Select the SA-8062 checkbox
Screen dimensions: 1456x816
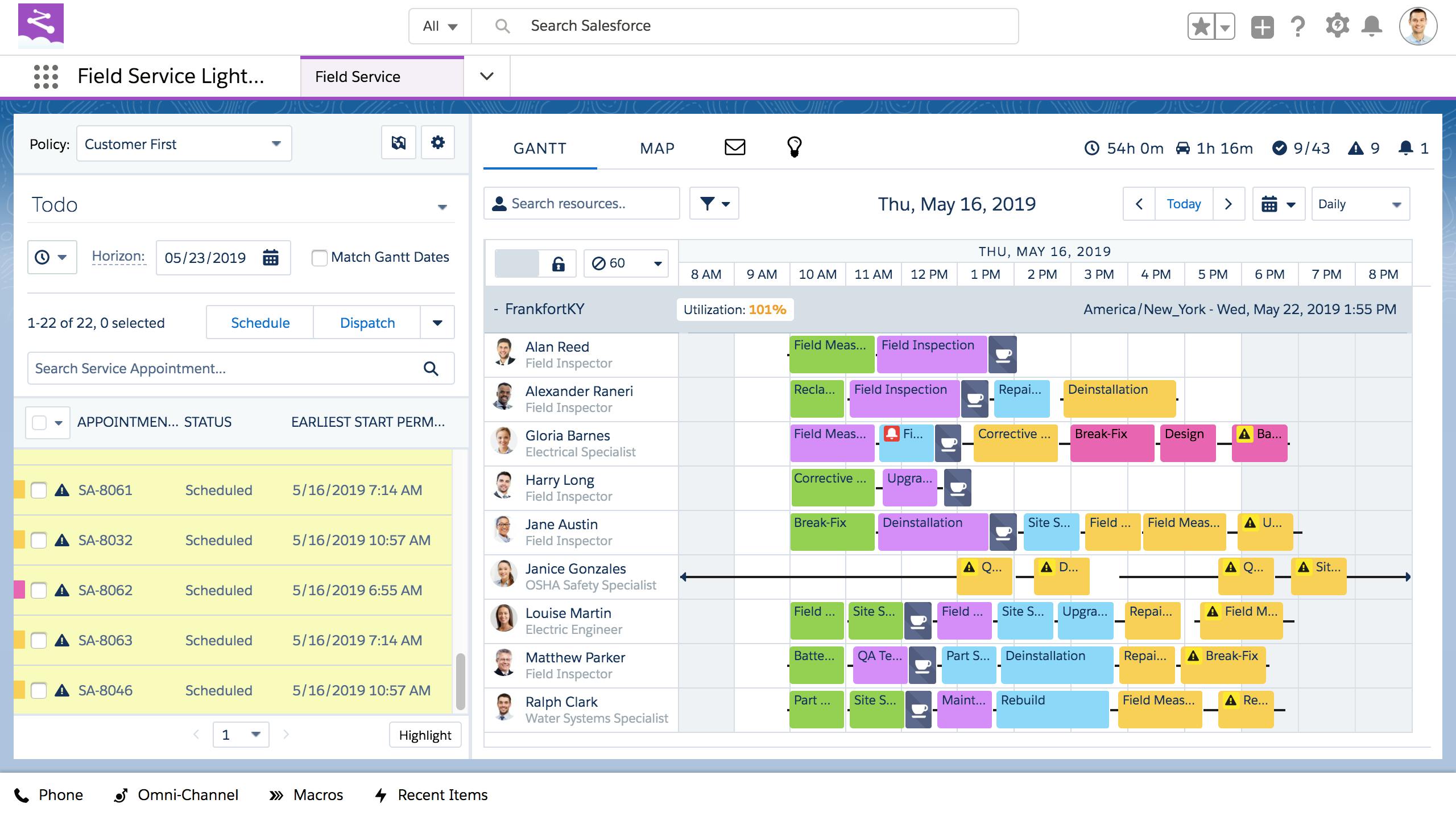pyautogui.click(x=39, y=591)
